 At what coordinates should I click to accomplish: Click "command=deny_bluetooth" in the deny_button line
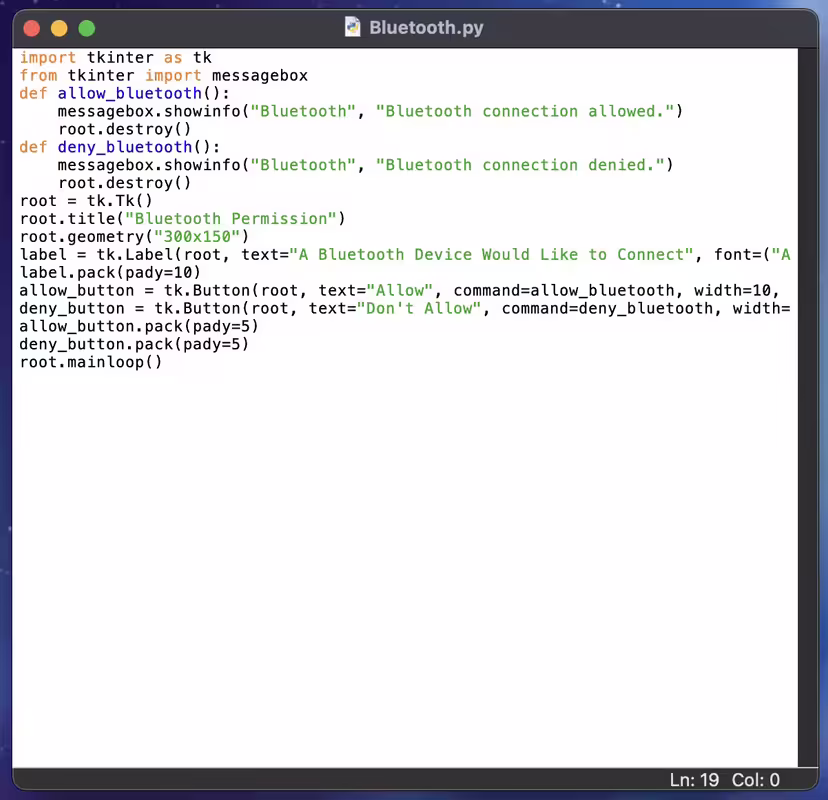click(x=607, y=309)
